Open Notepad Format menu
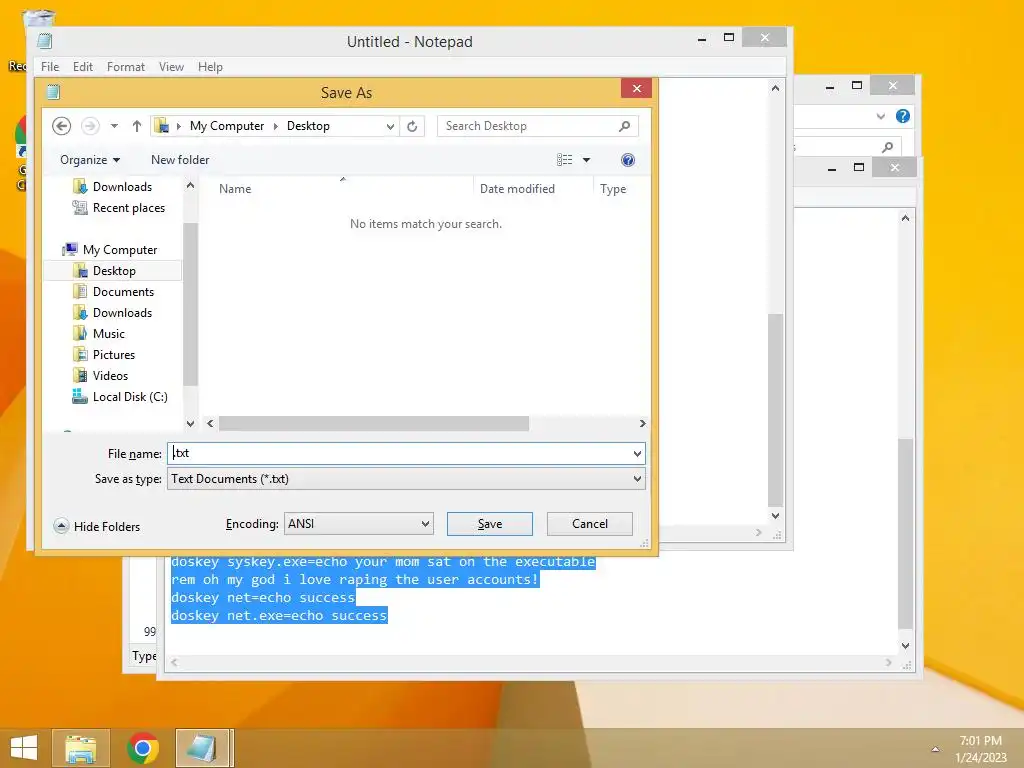1024x768 pixels. click(x=125, y=67)
